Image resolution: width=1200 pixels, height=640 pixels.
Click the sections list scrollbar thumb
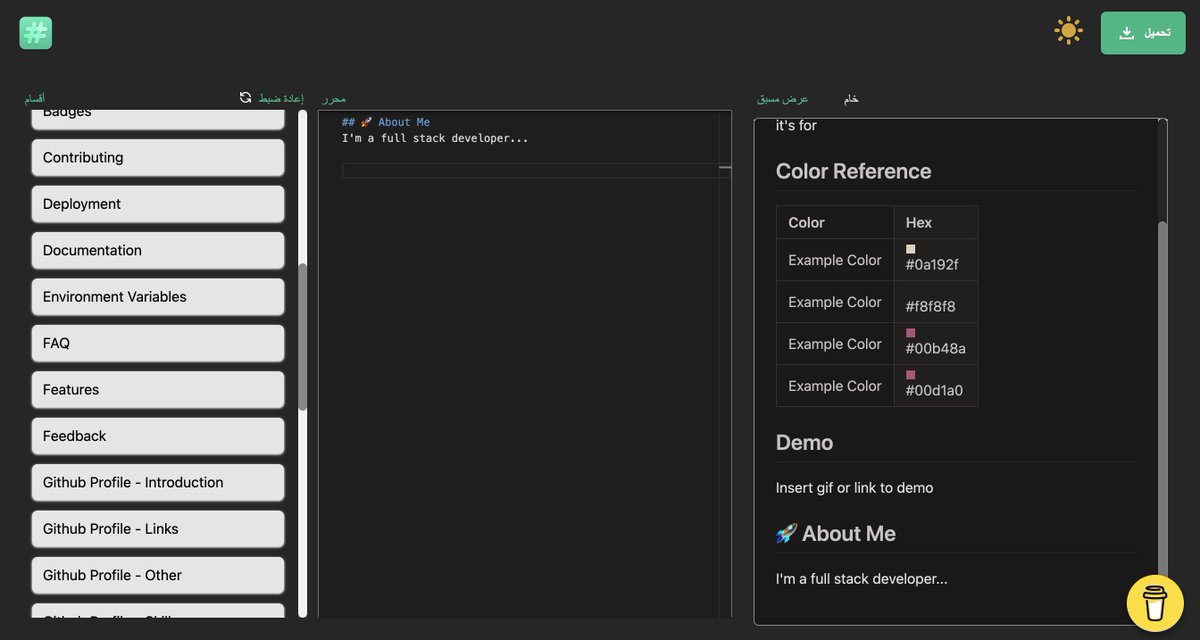(302, 336)
